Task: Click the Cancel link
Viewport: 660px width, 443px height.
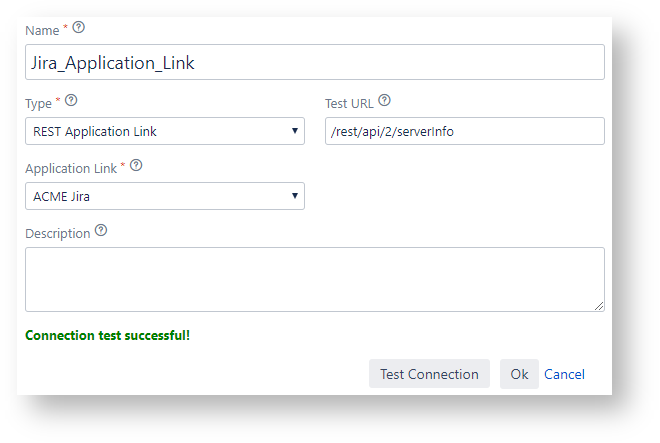Action: click(564, 374)
